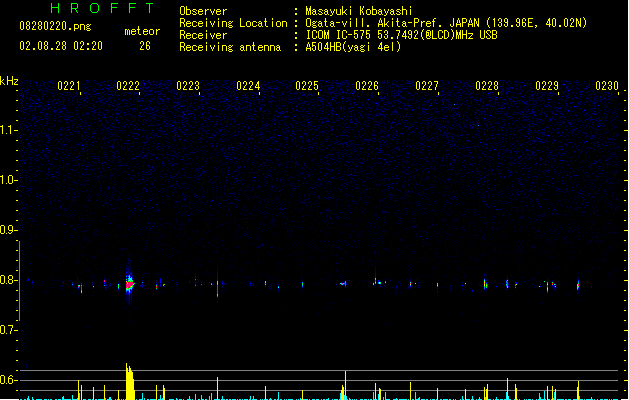Screen dimensions: 629x400
Task: Click the 0229 time marker
Action: [547, 86]
